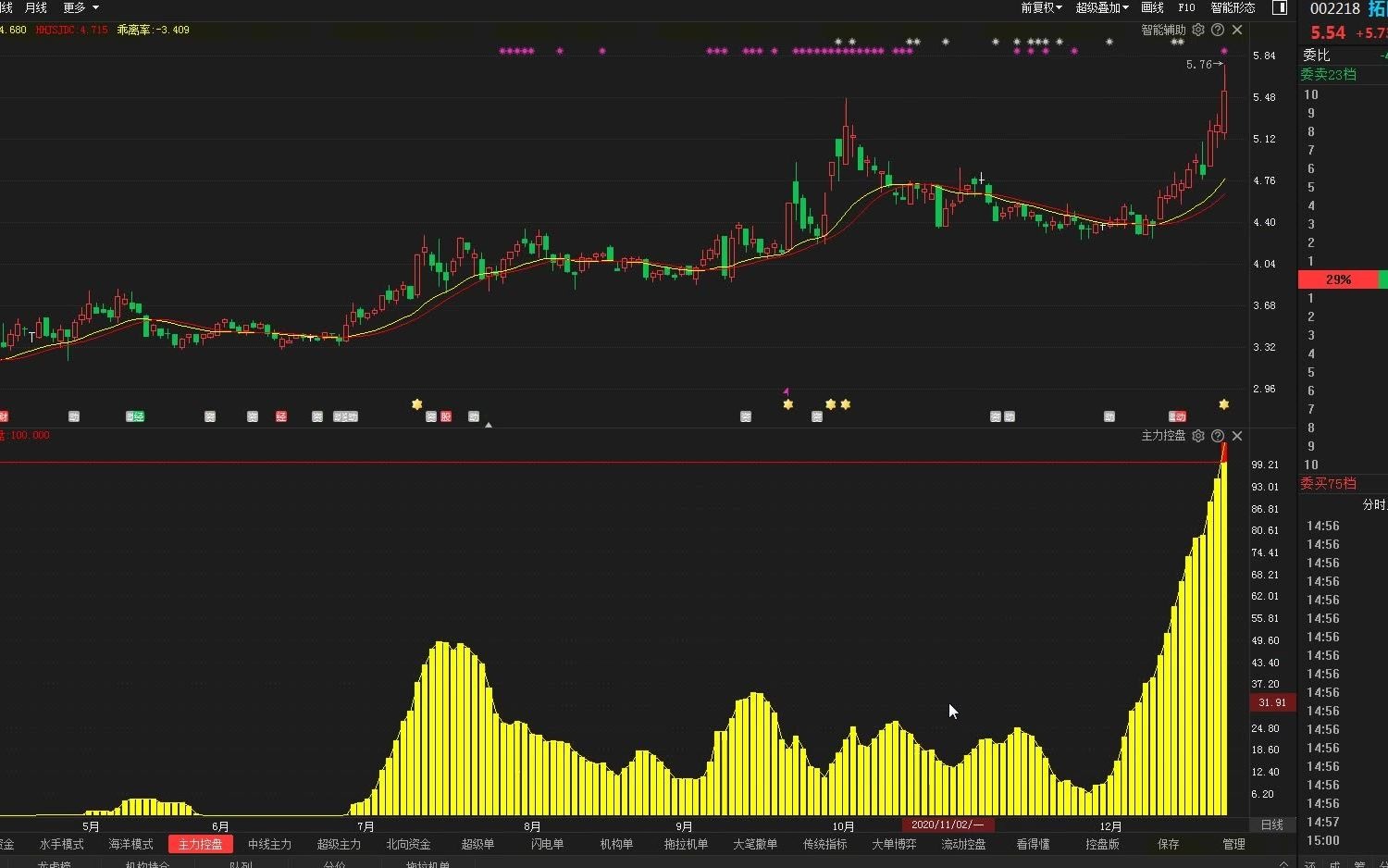Click the yellow star marker near July

[417, 404]
